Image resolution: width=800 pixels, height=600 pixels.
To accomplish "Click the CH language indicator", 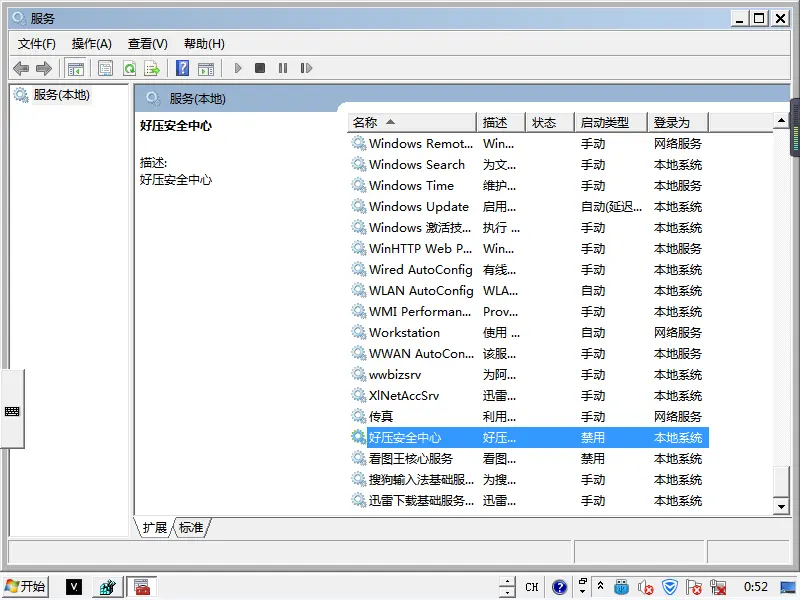I will point(532,587).
